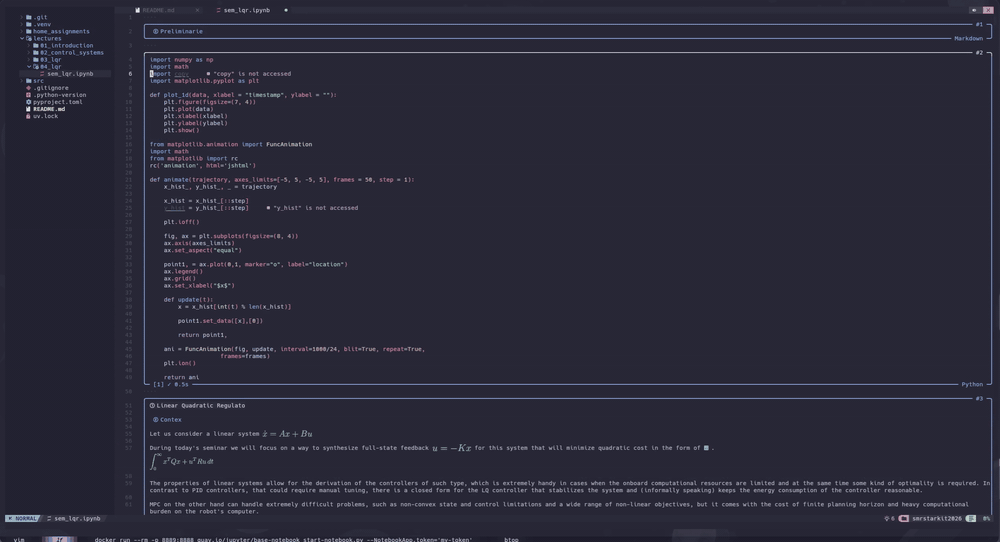Click the src folder icon
Screen dimensions: 1000x542
(x=29, y=81)
